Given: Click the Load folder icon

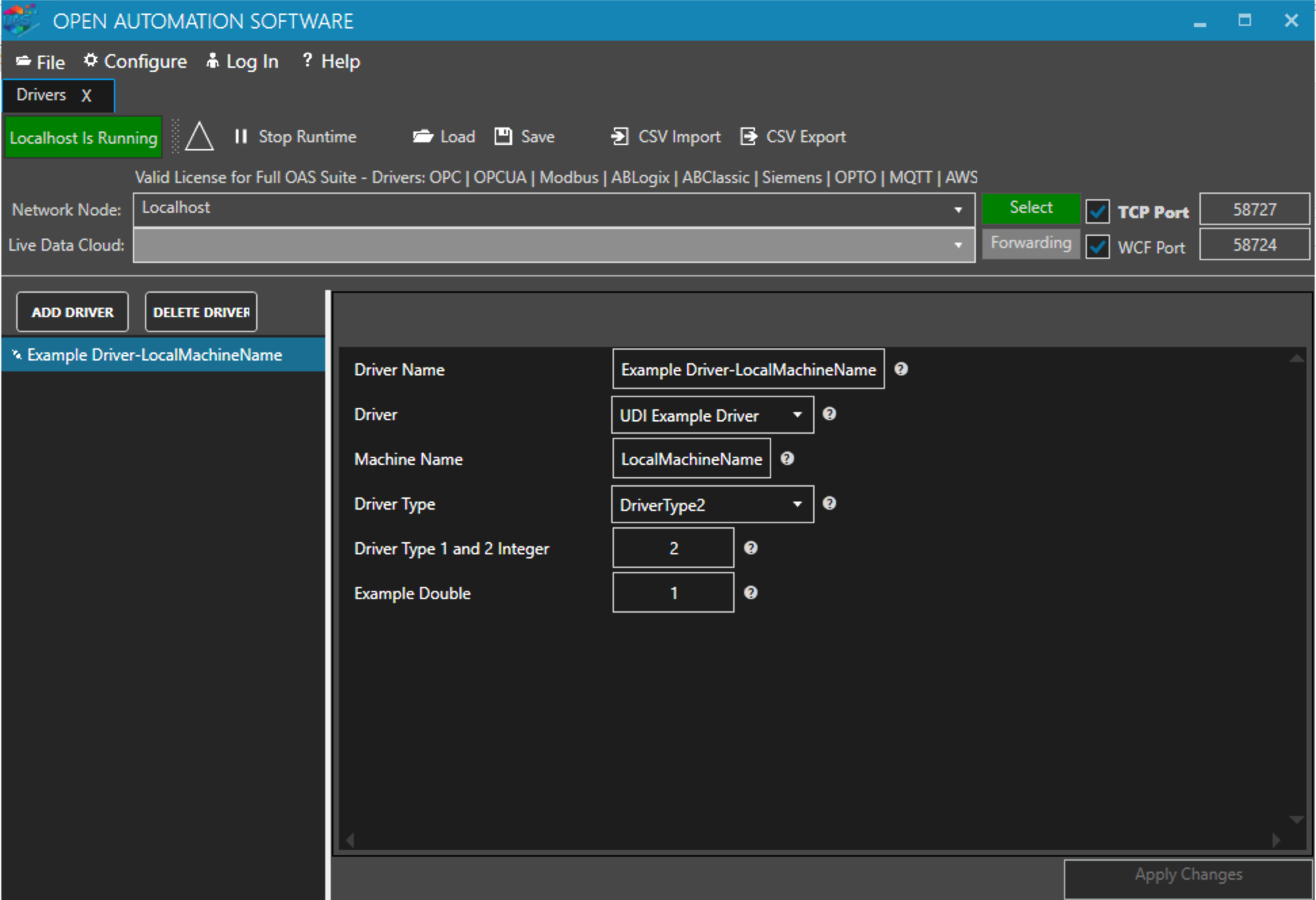Looking at the screenshot, I should click(423, 137).
